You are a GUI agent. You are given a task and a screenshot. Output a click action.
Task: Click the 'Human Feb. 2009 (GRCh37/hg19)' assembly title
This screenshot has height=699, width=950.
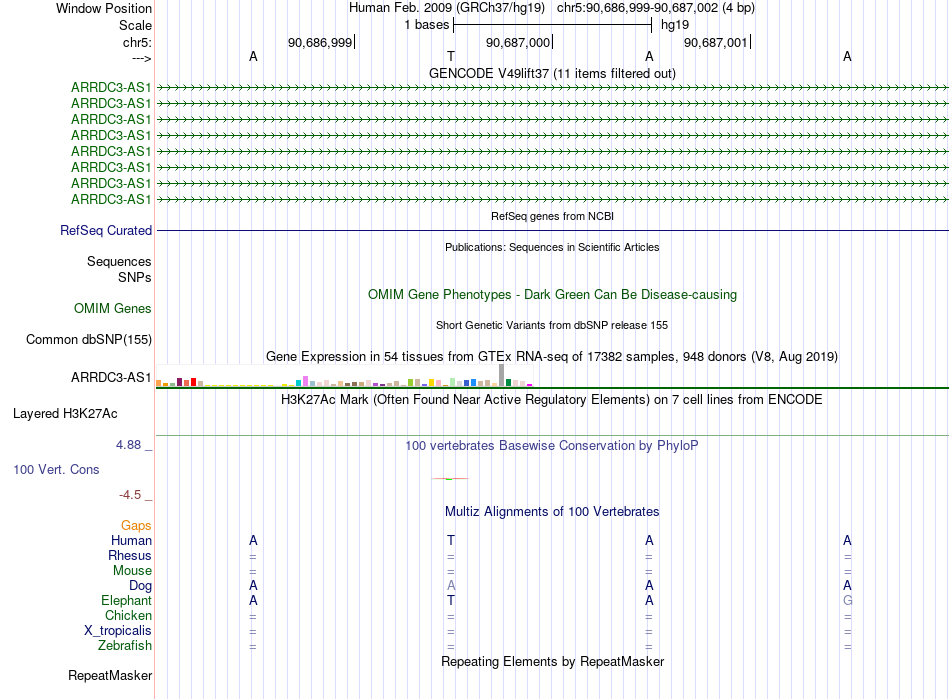coord(447,8)
